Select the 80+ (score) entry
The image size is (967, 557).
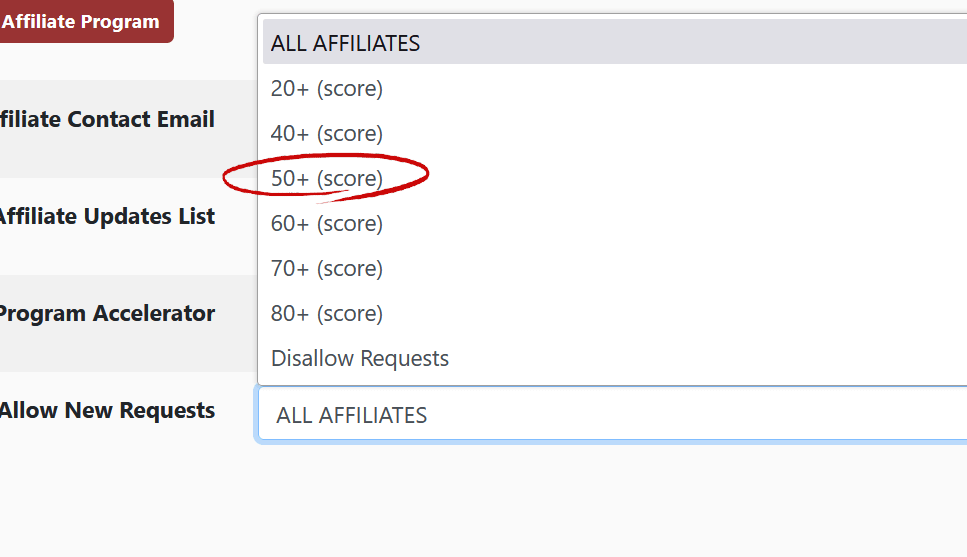tap(327, 313)
